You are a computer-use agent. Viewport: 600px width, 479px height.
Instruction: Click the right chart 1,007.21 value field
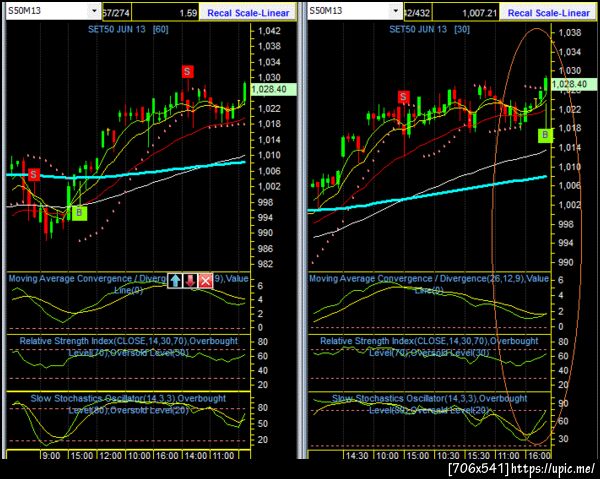tap(465, 13)
